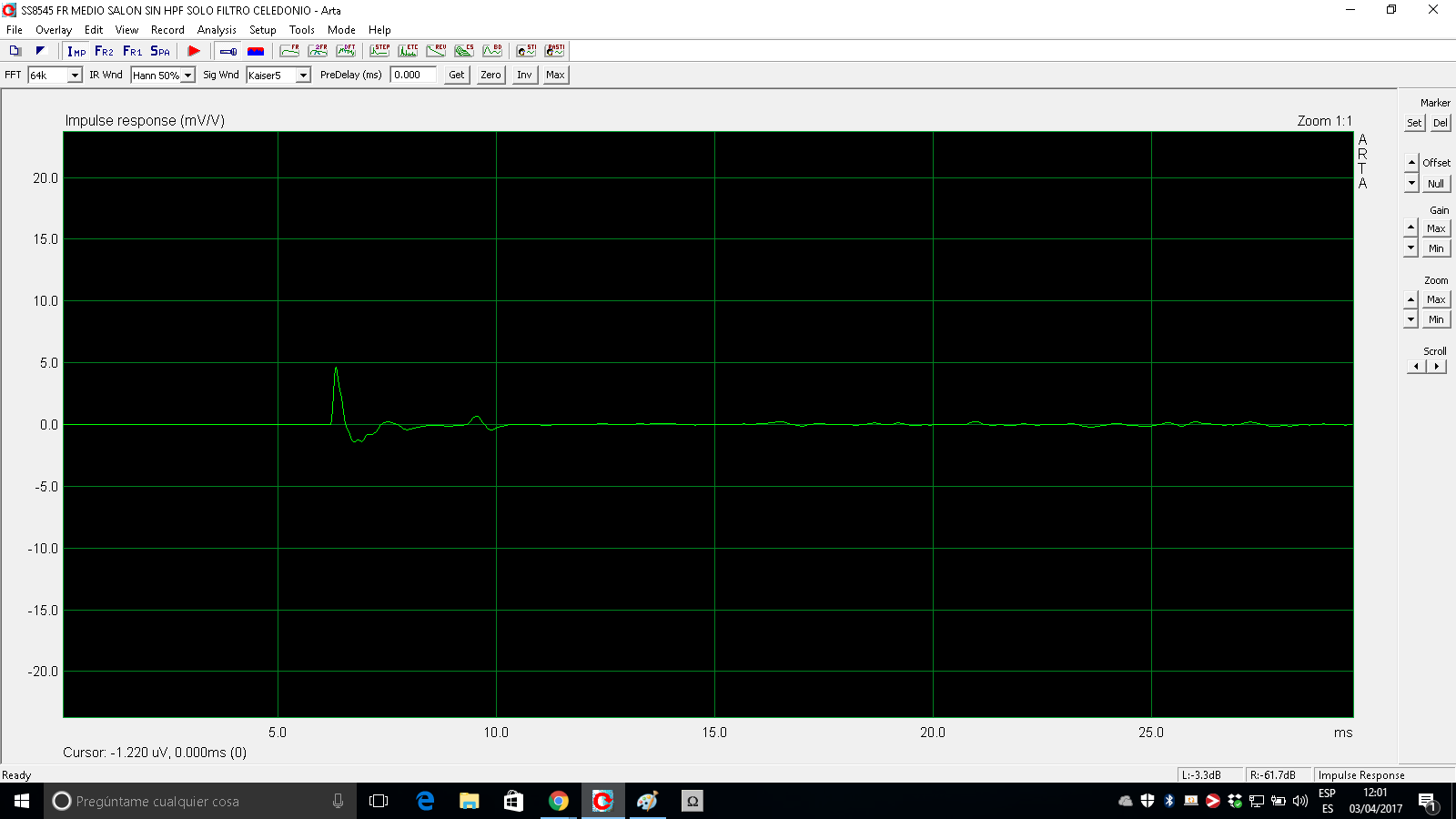Click the volume icon in system tray
1456x819 pixels.
(1300, 801)
